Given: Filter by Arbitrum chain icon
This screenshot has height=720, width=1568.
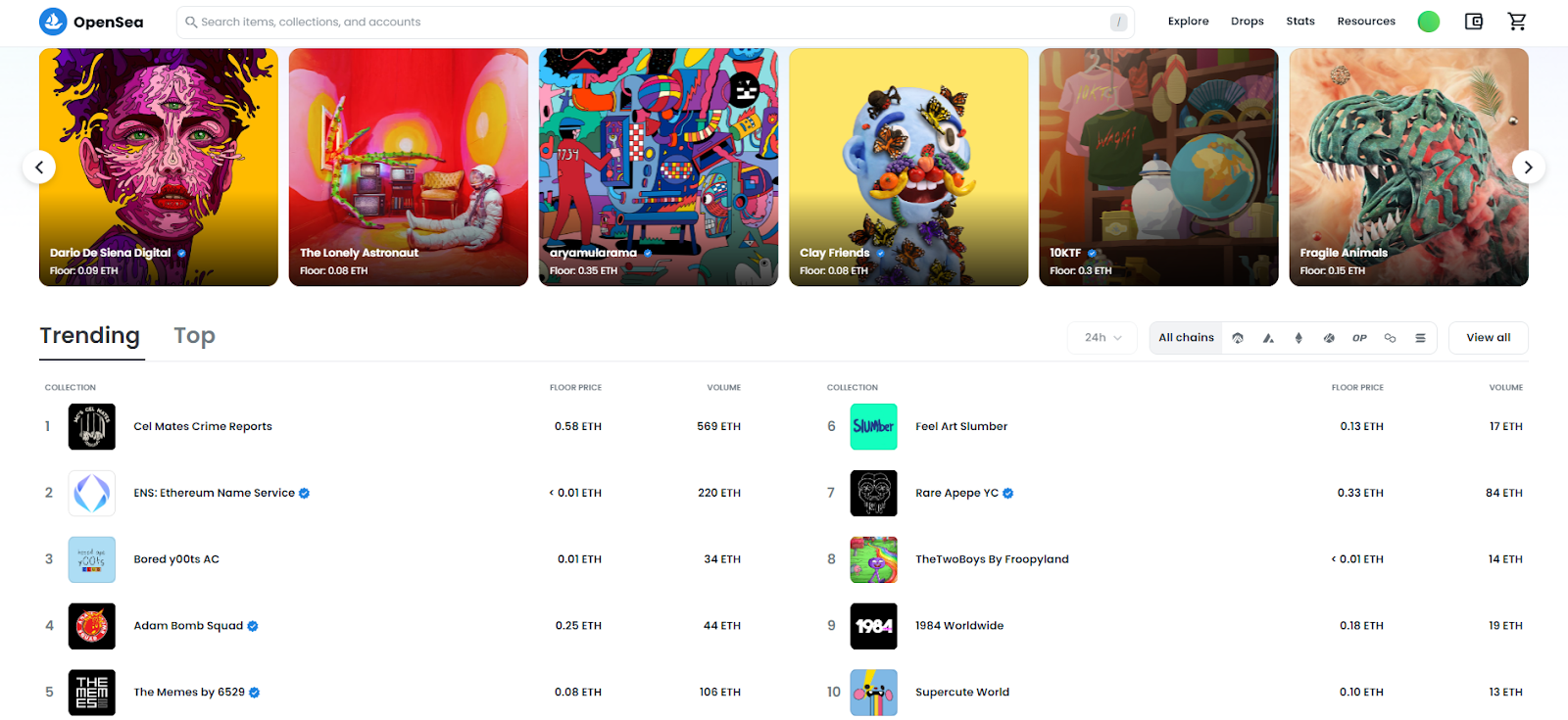Looking at the screenshot, I should (x=1238, y=338).
